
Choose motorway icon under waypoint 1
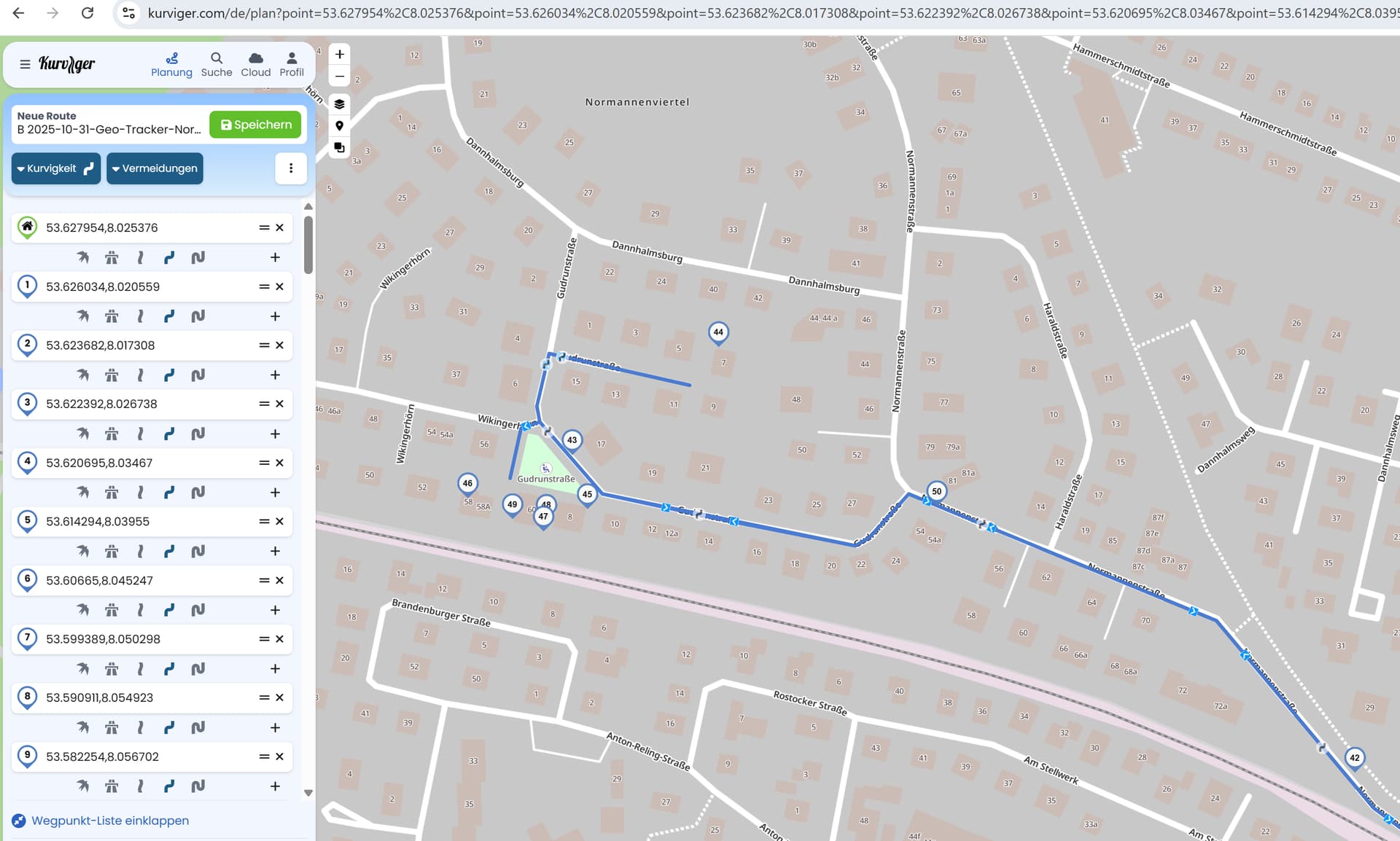point(112,316)
